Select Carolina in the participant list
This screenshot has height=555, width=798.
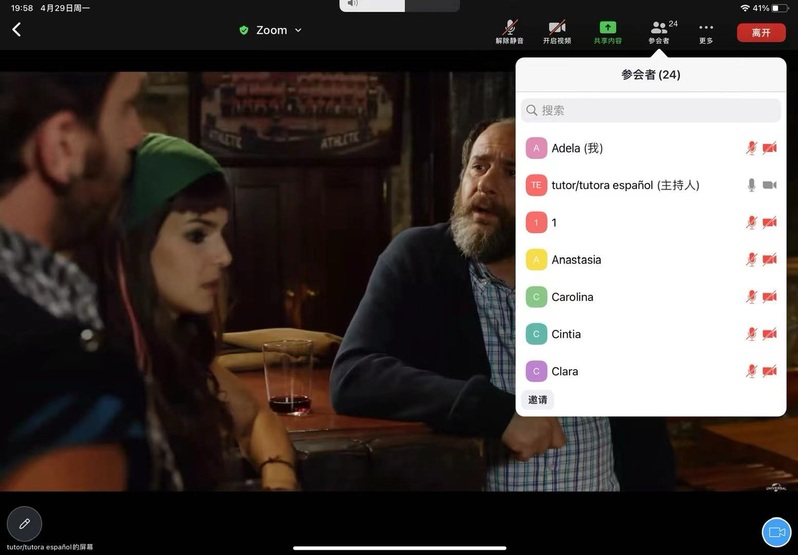click(650, 297)
